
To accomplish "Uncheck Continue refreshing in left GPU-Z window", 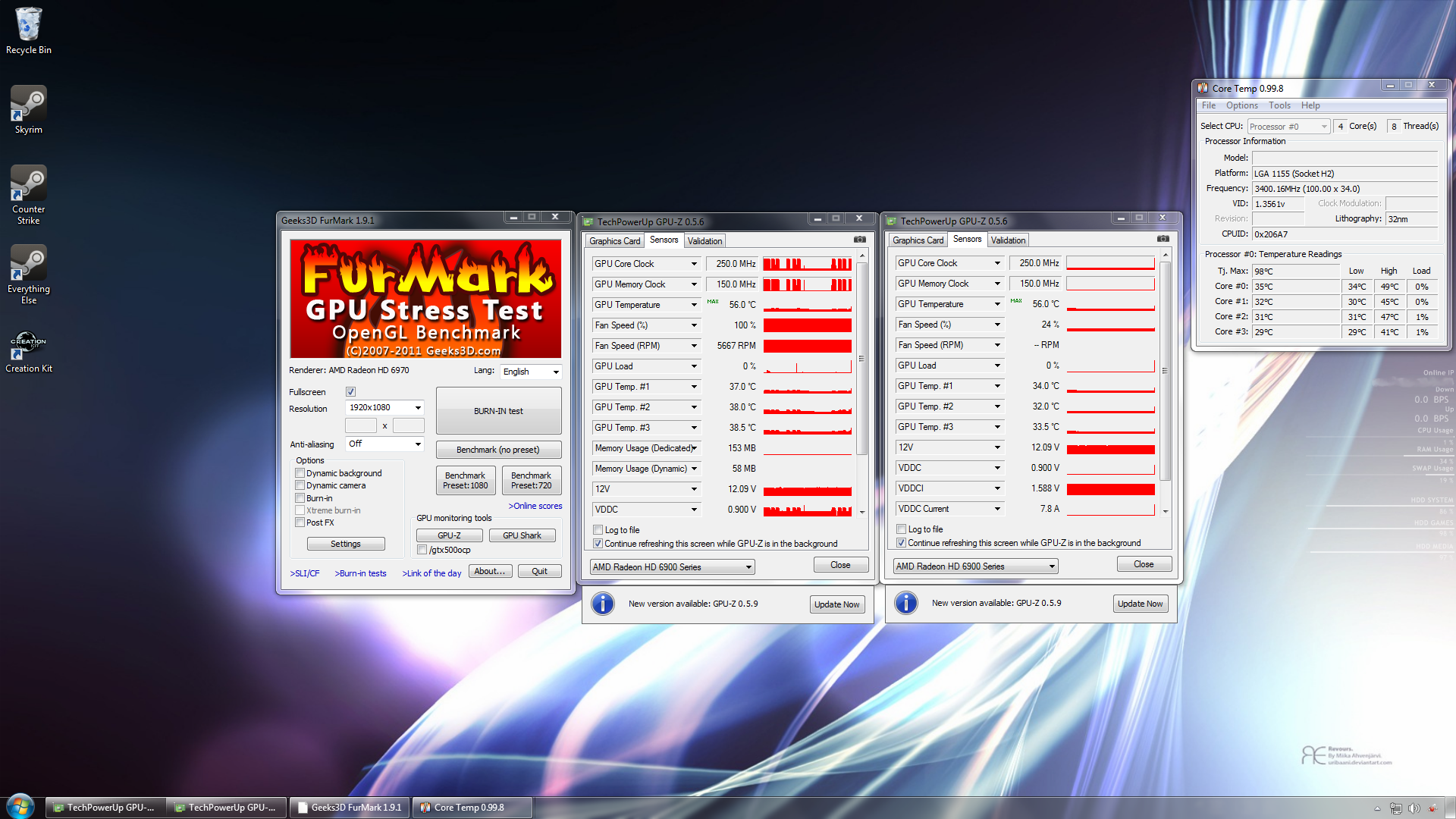I will coord(598,544).
